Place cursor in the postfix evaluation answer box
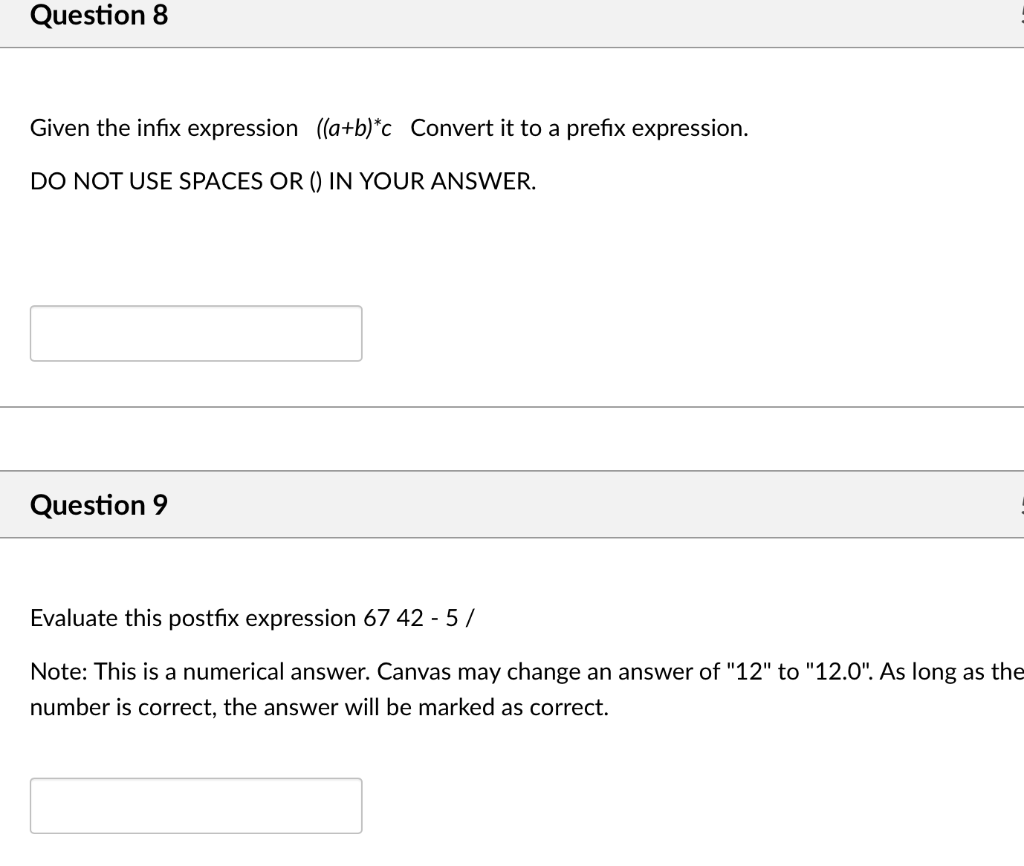The width and height of the screenshot is (1024, 866). pos(195,805)
